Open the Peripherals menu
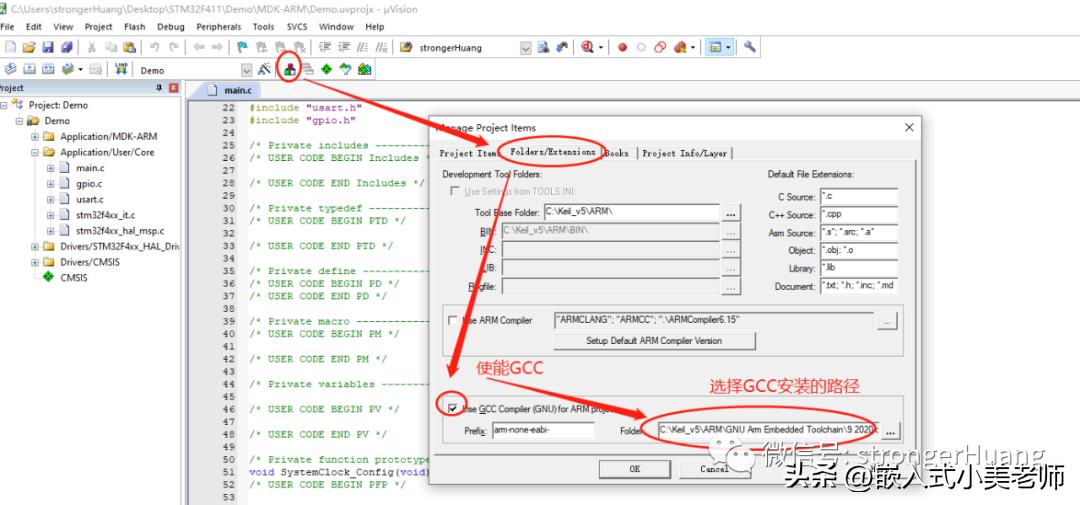Viewport: 1080px width, 505px height. tap(219, 27)
